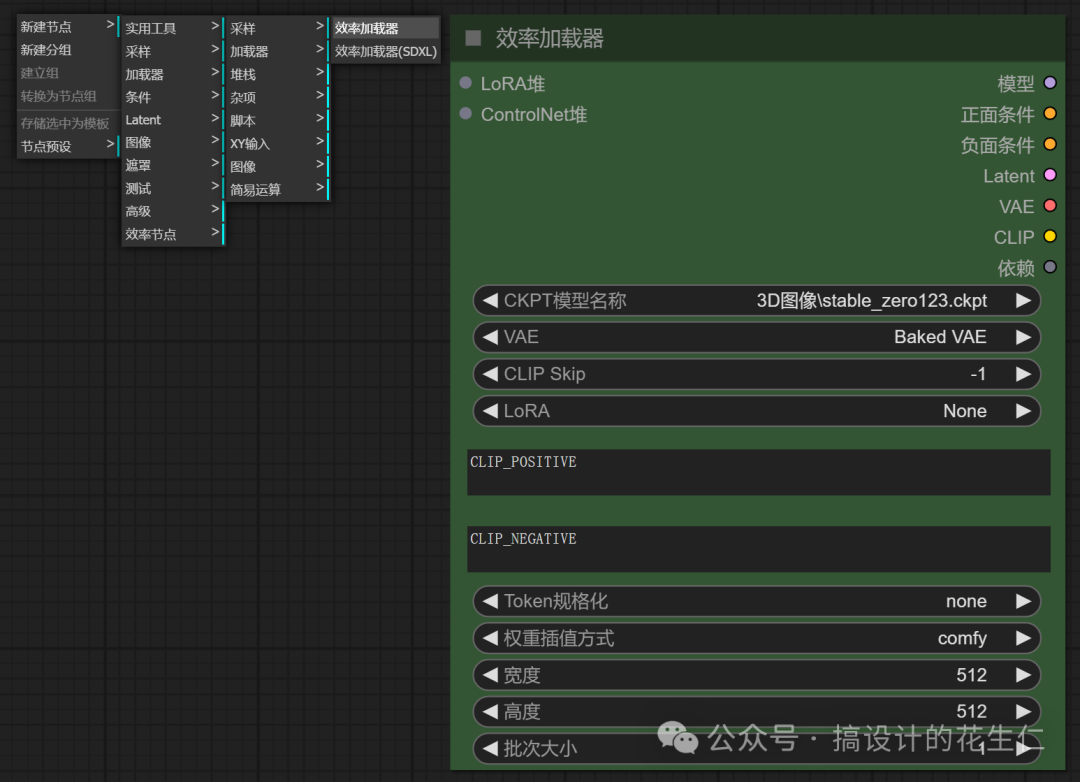Select 效率加载器 menu entry
This screenshot has height=782, width=1080.
(386, 28)
